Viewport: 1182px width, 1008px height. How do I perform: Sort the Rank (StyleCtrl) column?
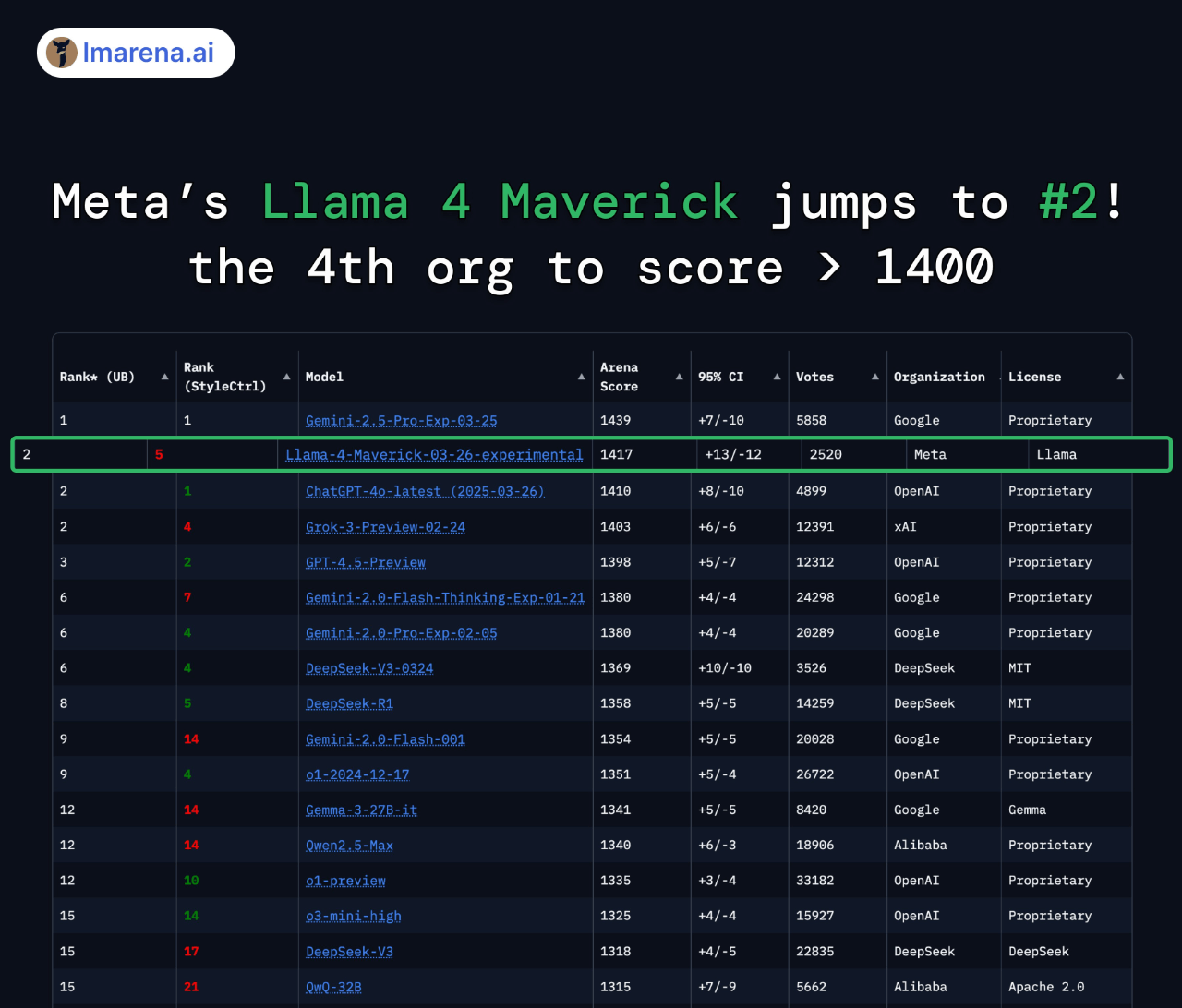click(288, 377)
